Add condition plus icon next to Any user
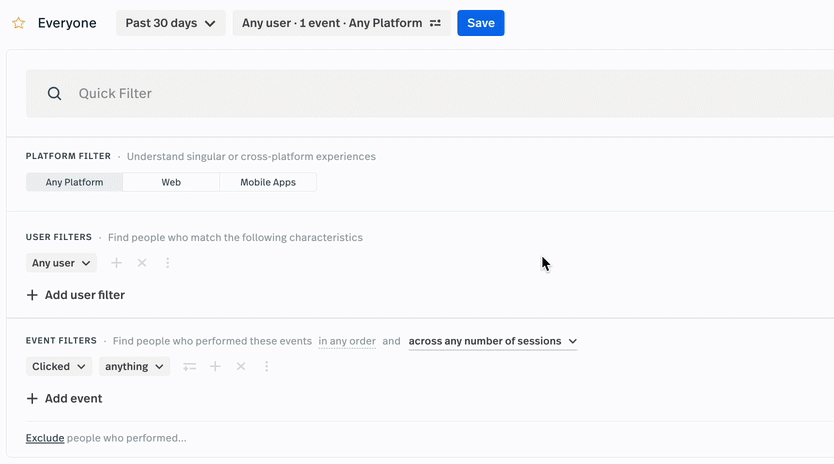The width and height of the screenshot is (834, 464). (116, 263)
